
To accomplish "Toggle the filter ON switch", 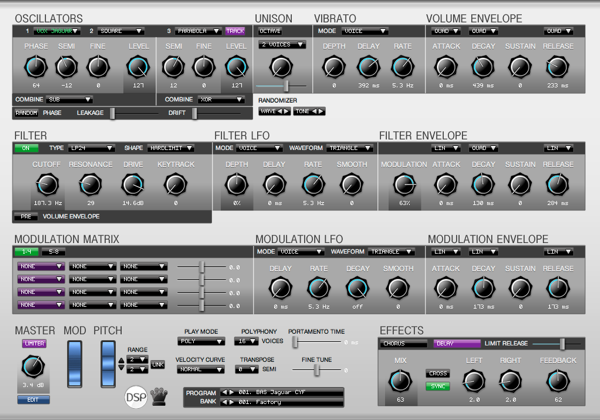I will (26, 148).
